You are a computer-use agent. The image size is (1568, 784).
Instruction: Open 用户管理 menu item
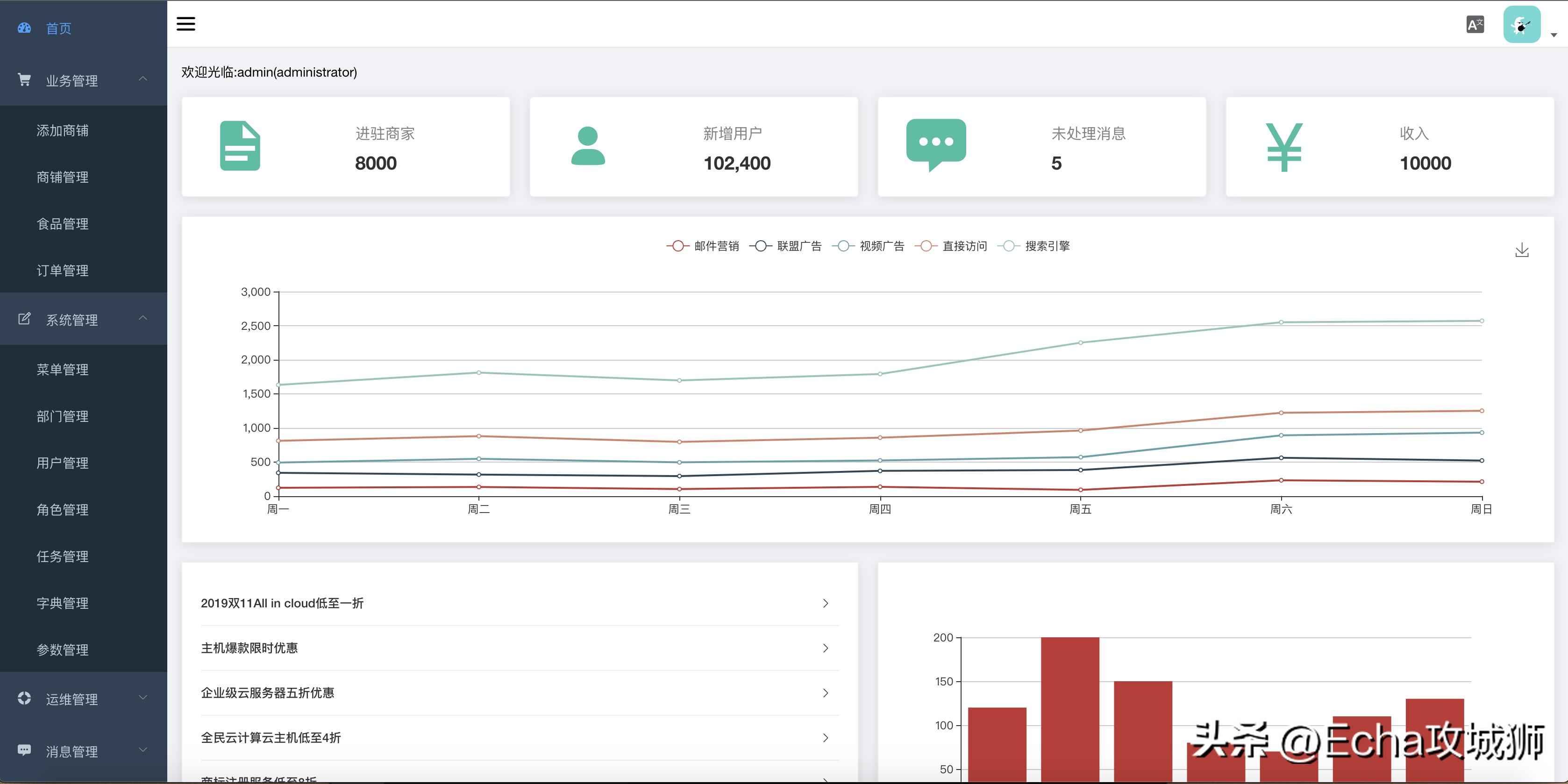[63, 463]
